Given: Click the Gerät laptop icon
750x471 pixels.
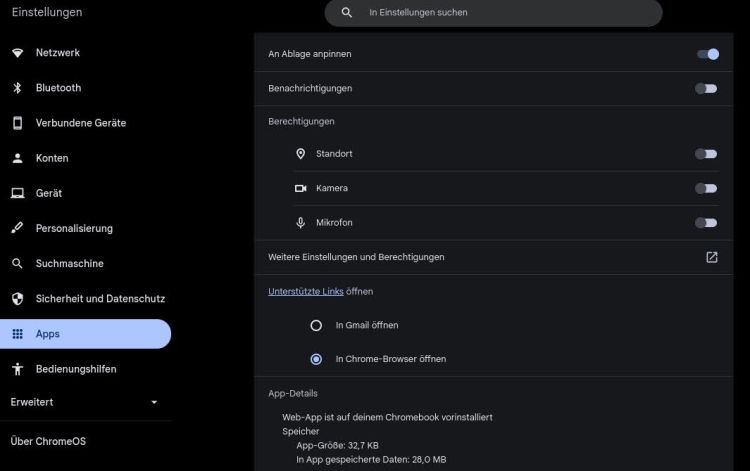Looking at the screenshot, I should tap(18, 193).
